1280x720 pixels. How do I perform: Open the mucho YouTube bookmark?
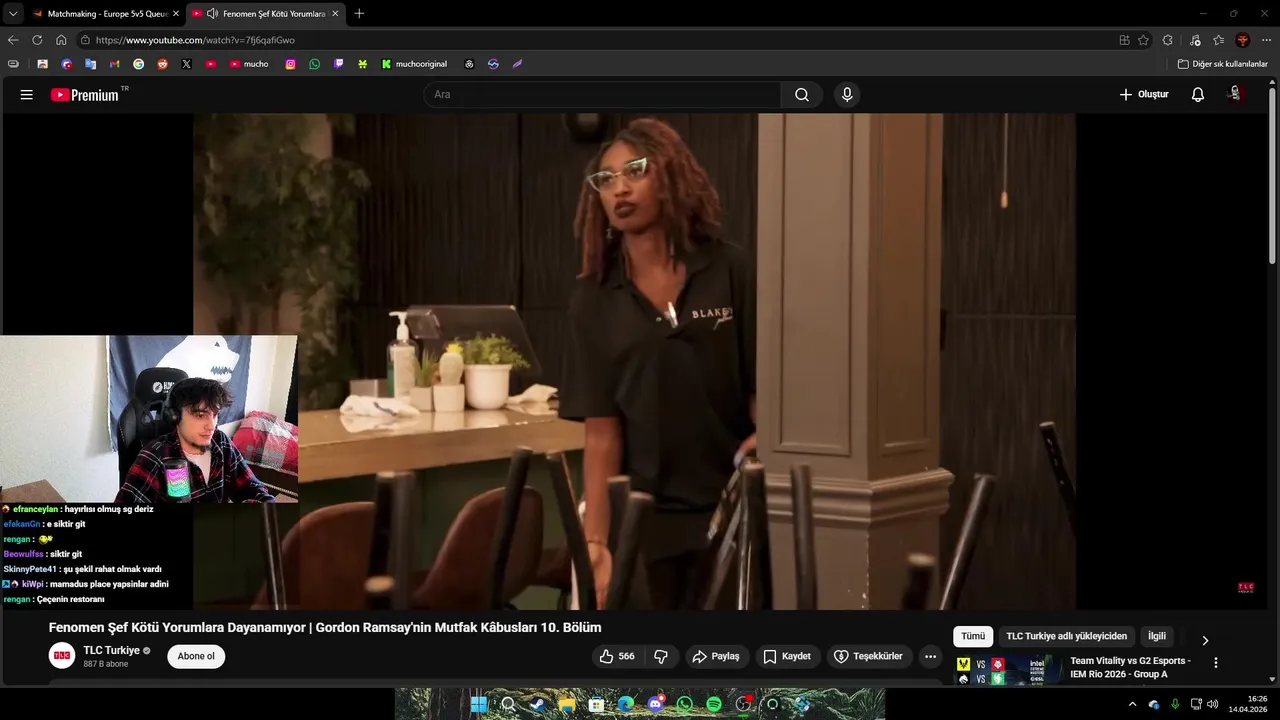249,64
